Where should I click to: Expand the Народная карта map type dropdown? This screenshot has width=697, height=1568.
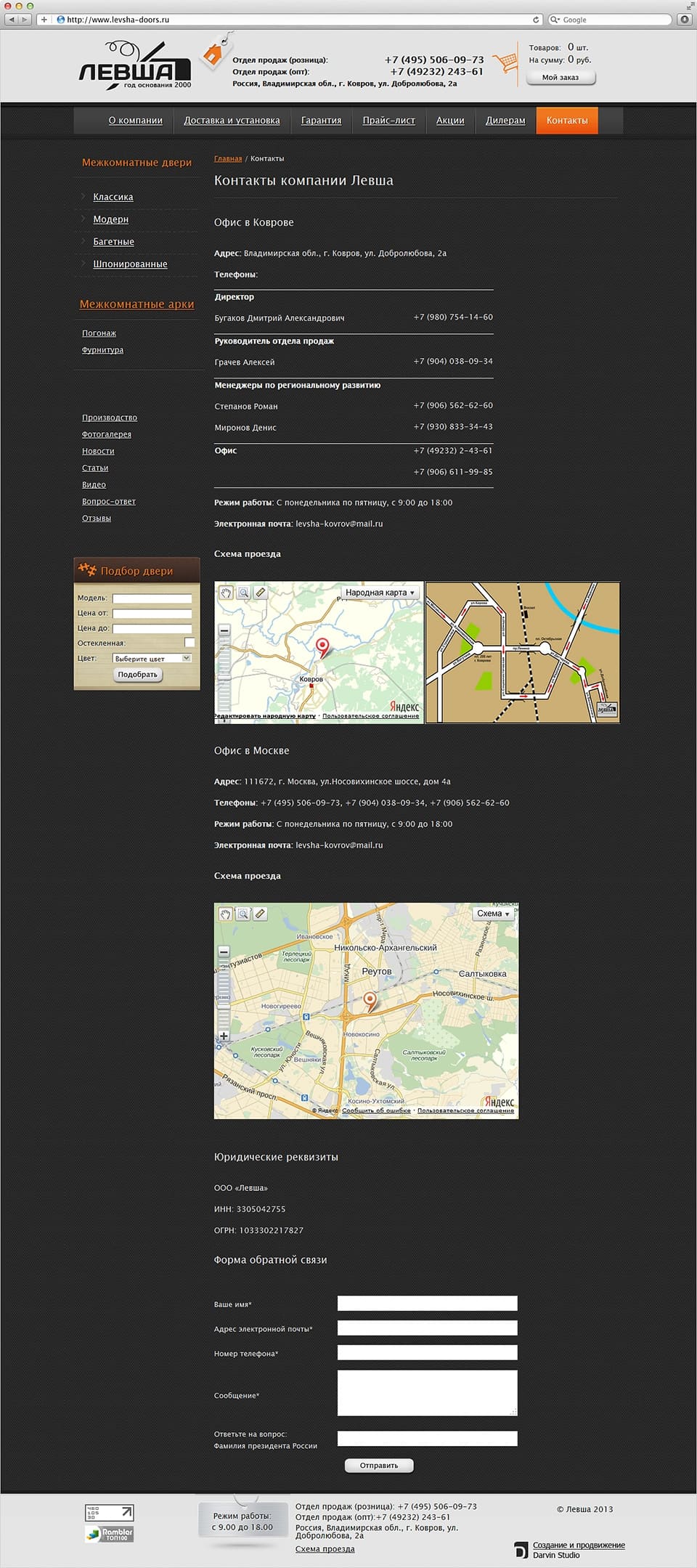[x=379, y=593]
